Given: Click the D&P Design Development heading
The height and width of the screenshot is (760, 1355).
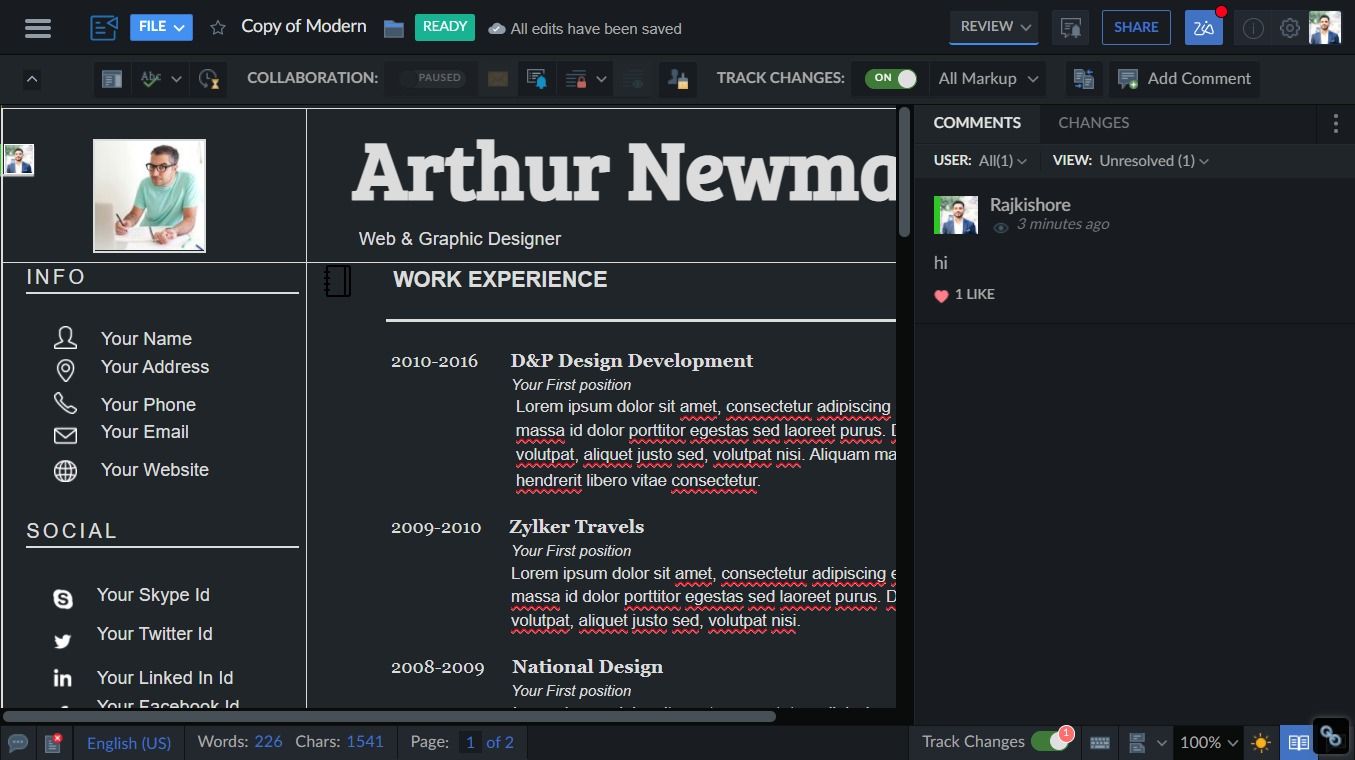Looking at the screenshot, I should pyautogui.click(x=632, y=361).
